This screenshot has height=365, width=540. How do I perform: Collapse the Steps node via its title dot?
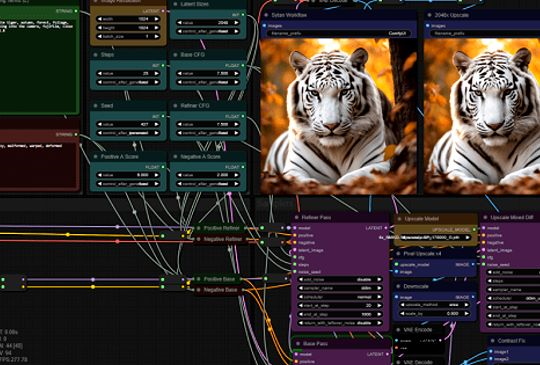(x=95, y=55)
